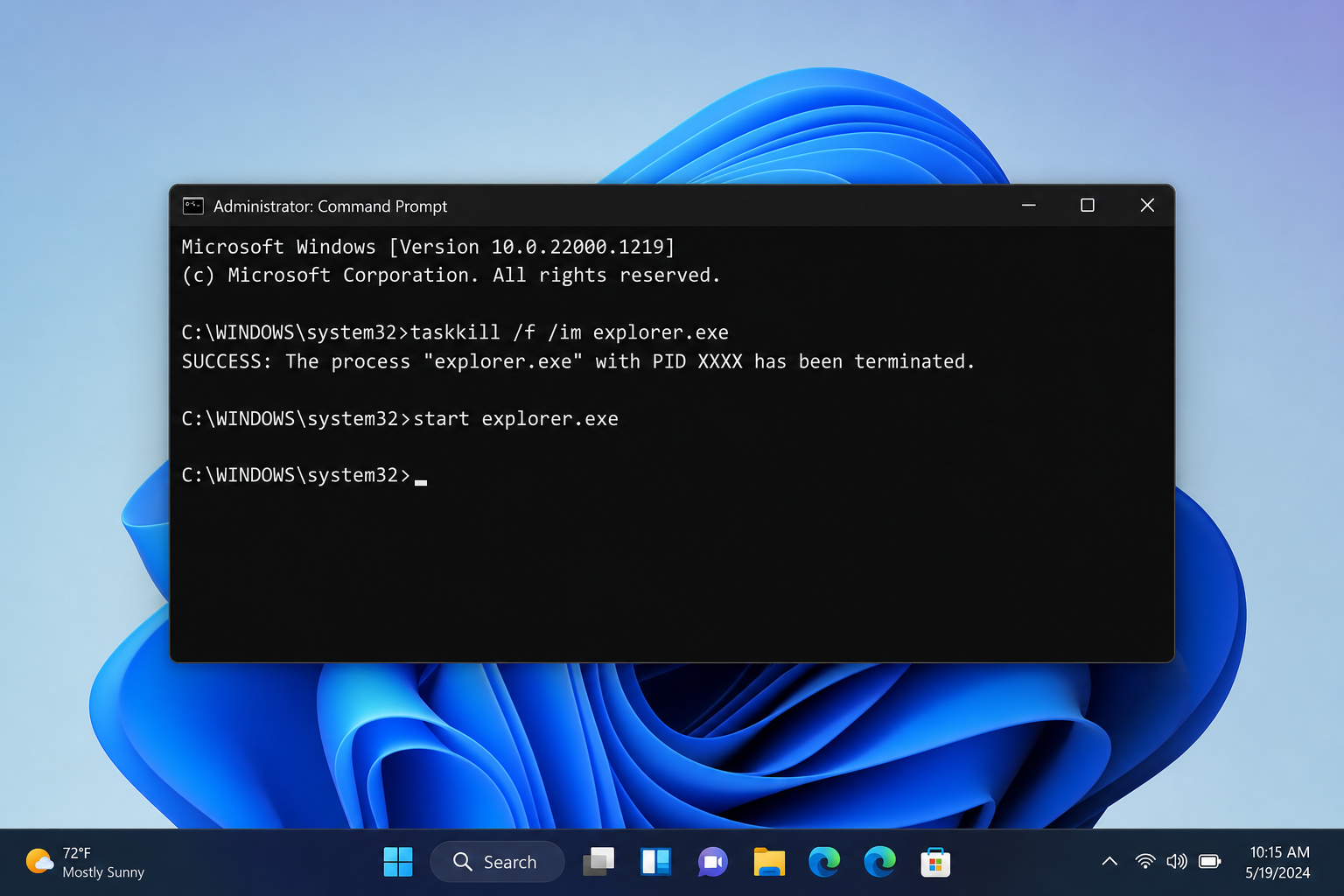1344x896 pixels.
Task: Click the last empty prompt with the cursor
Action: (304, 475)
